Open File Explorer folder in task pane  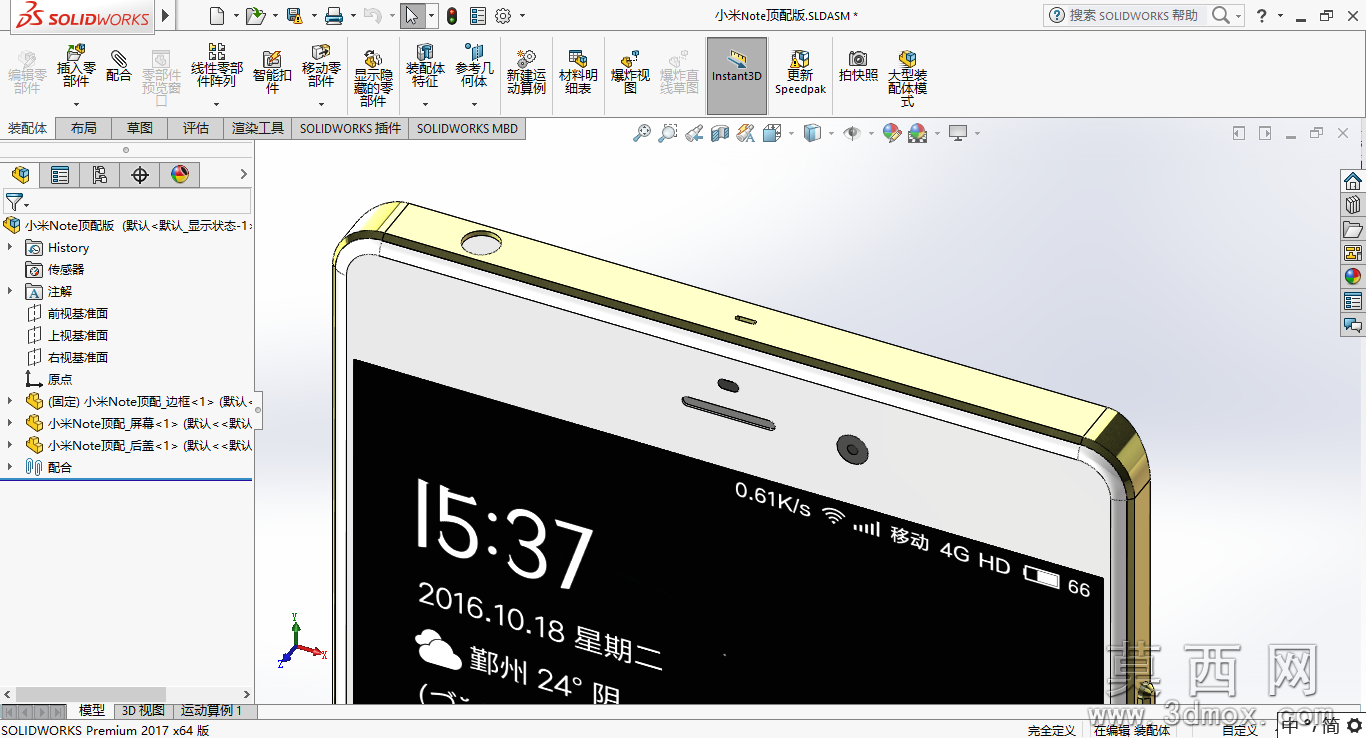pyautogui.click(x=1353, y=229)
